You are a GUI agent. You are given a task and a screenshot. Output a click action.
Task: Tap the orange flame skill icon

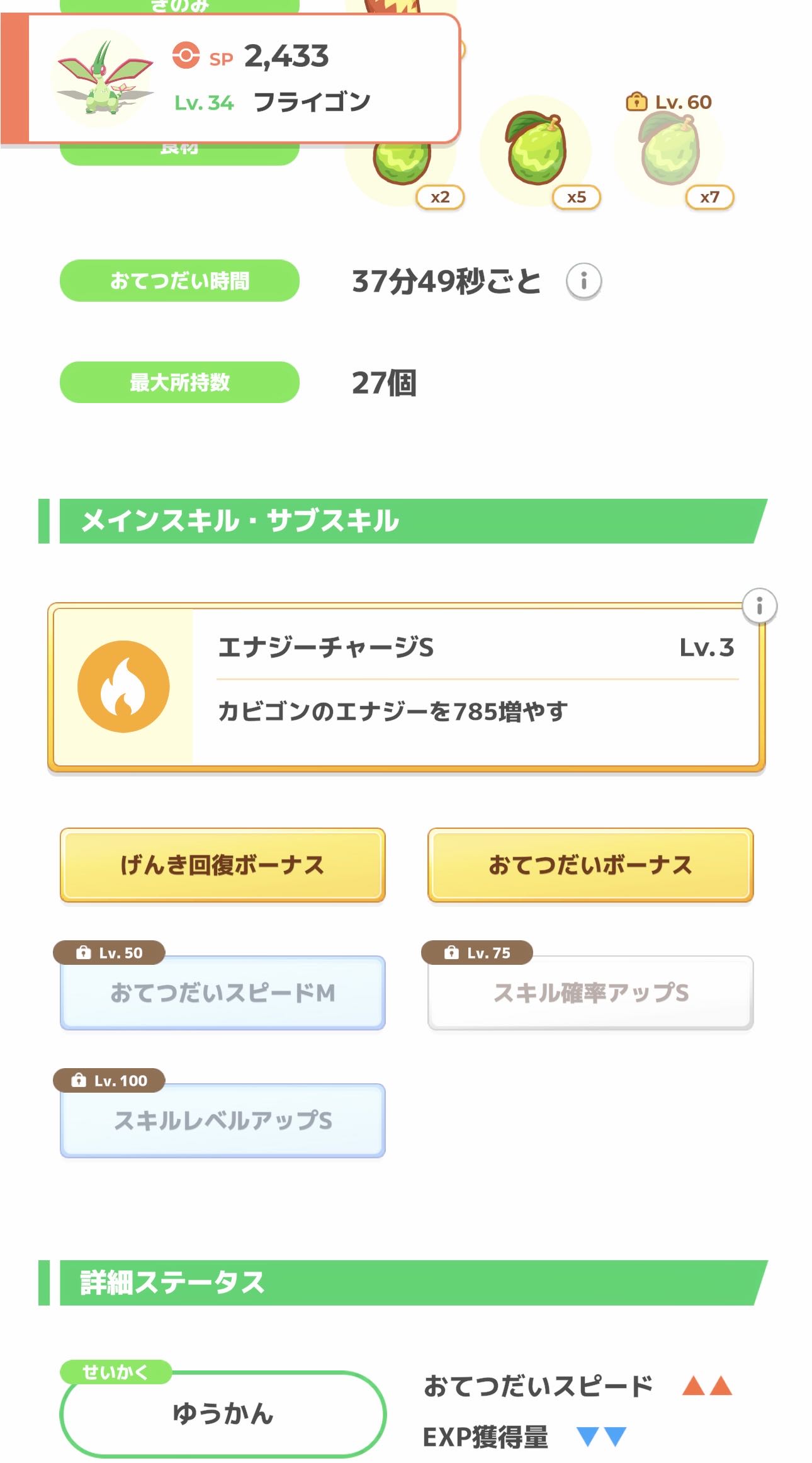(123, 686)
